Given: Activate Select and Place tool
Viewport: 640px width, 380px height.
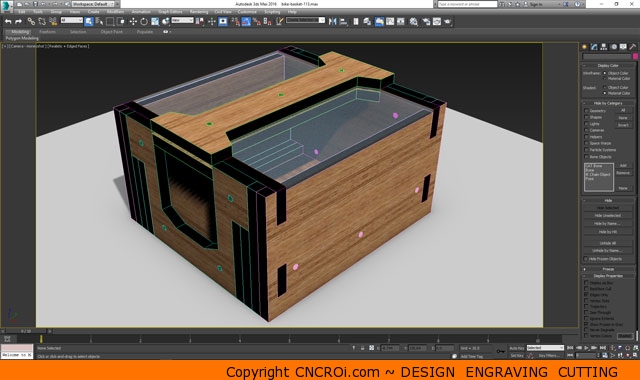Looking at the screenshot, I should (x=165, y=22).
